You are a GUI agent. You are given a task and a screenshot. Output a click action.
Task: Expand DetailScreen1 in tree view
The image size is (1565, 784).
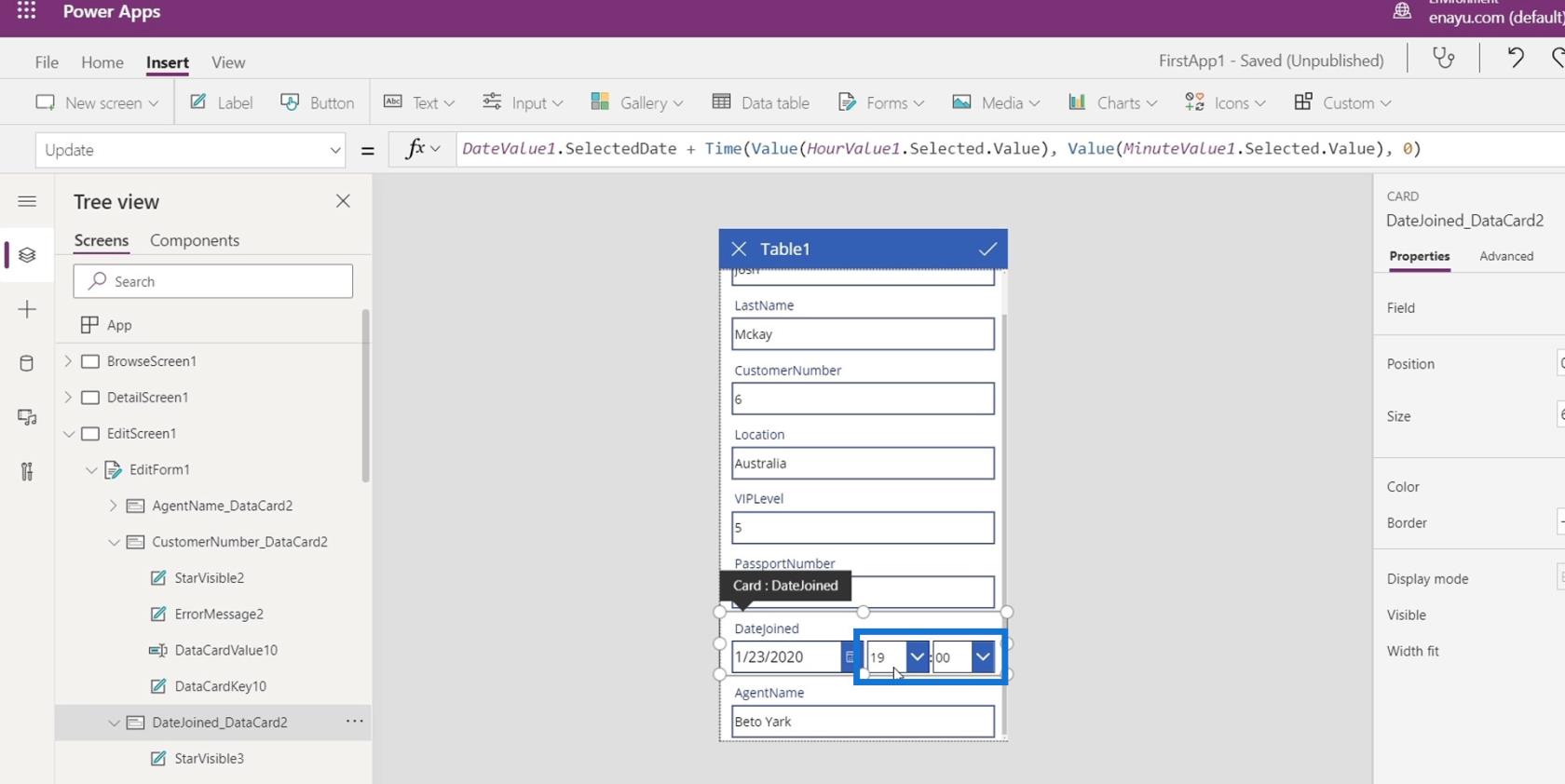click(68, 398)
